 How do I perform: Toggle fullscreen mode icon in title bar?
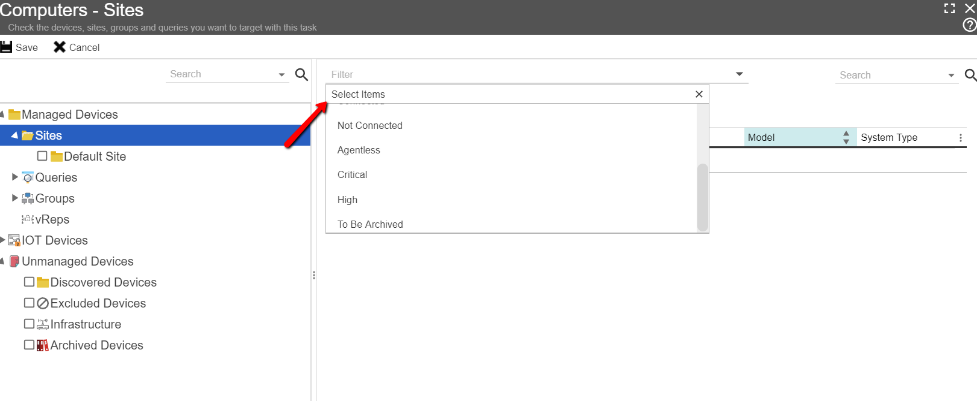point(950,8)
